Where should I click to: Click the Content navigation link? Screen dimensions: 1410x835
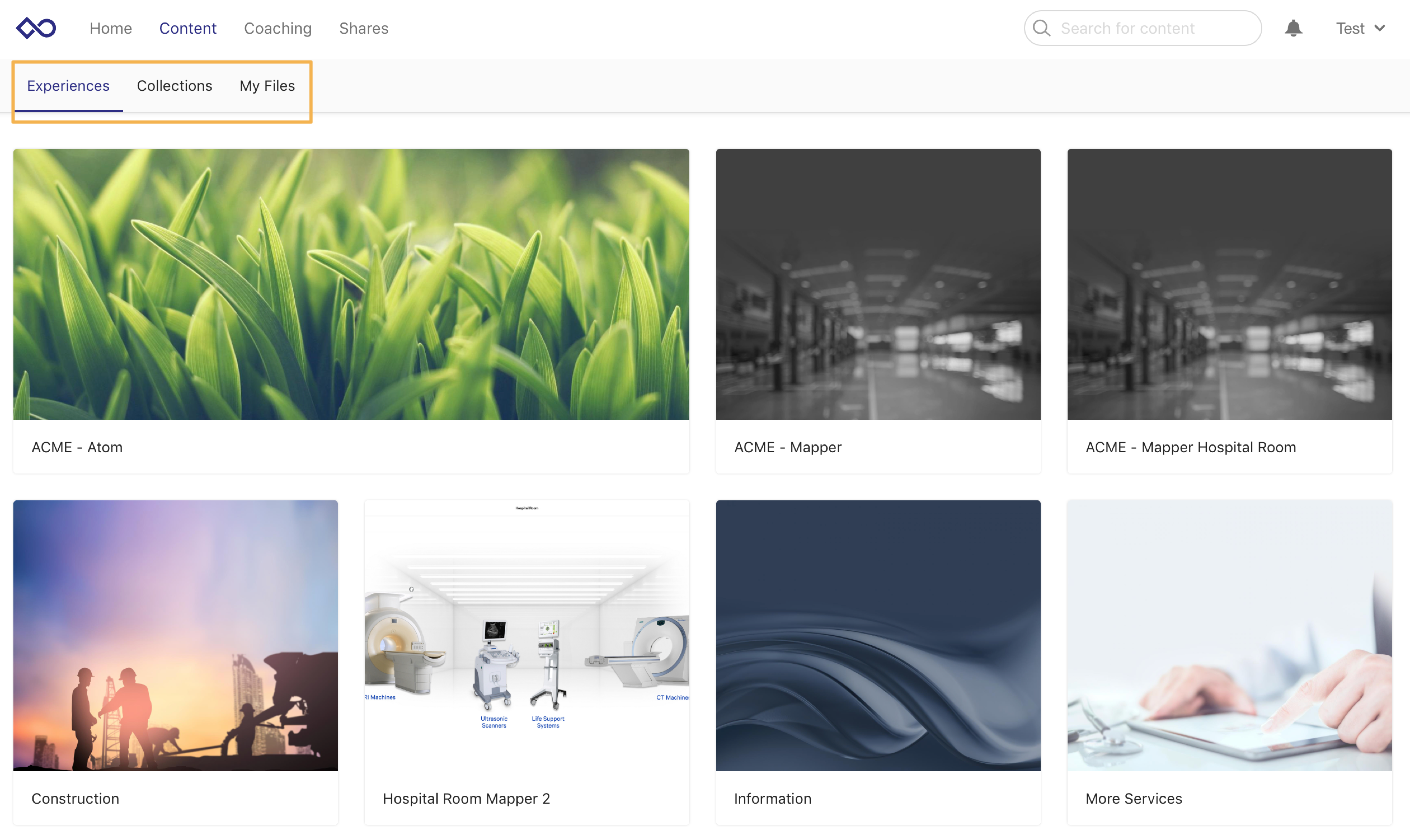(x=188, y=28)
